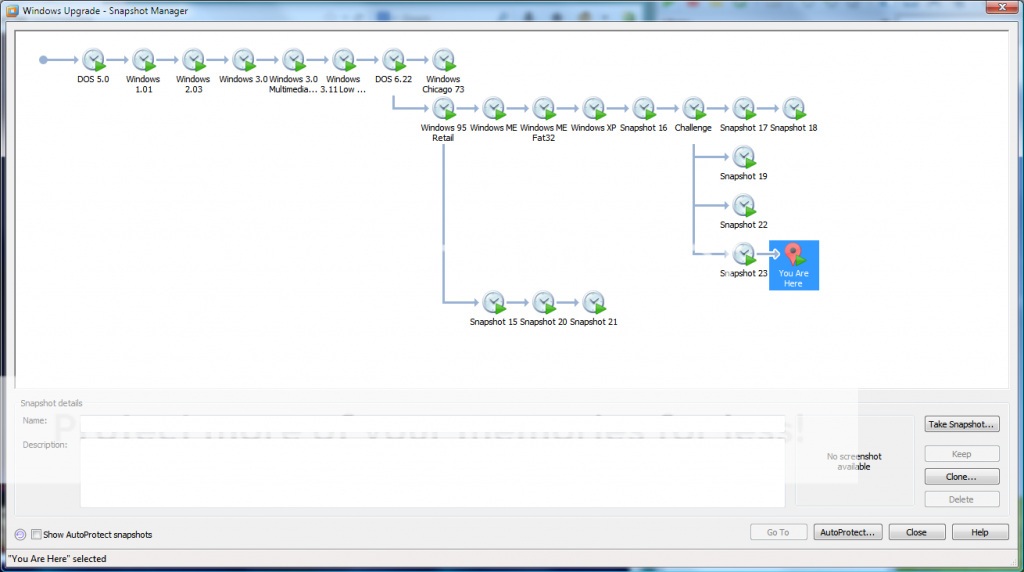The width and height of the screenshot is (1024, 572).
Task: Close the Snapshot Manager with Close button
Action: (x=916, y=533)
